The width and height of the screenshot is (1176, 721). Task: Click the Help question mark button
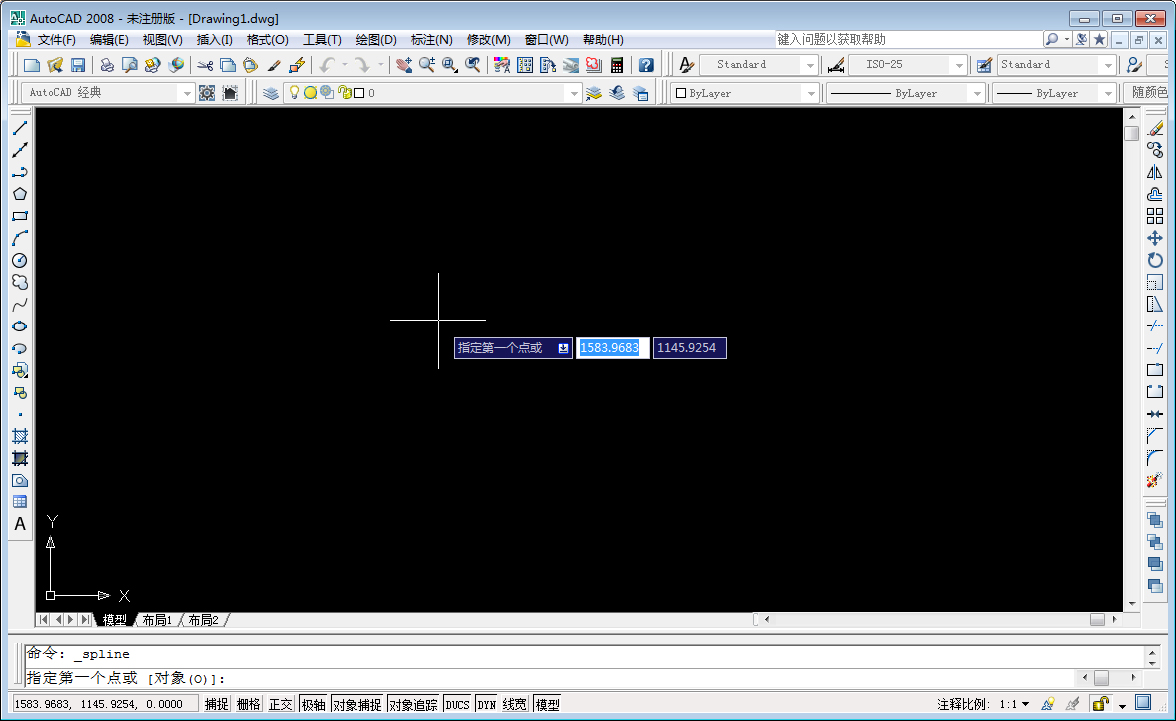[646, 63]
